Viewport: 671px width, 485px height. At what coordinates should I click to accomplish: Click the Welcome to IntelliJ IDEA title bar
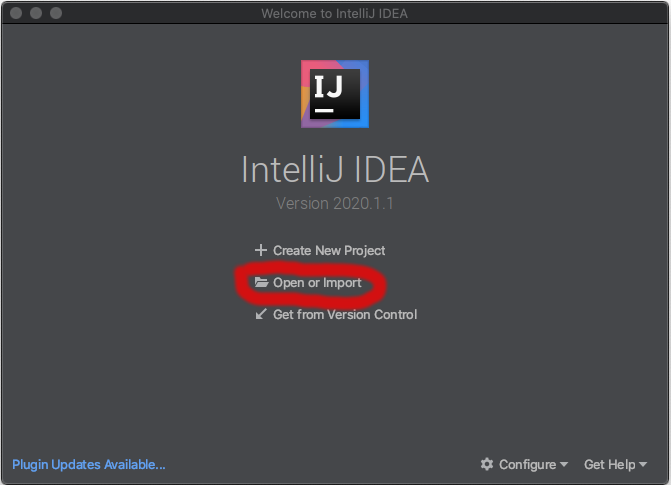(x=335, y=13)
